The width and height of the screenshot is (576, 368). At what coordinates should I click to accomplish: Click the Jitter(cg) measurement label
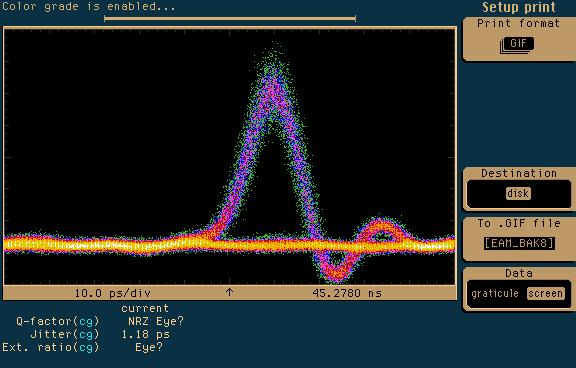pyautogui.click(x=65, y=334)
